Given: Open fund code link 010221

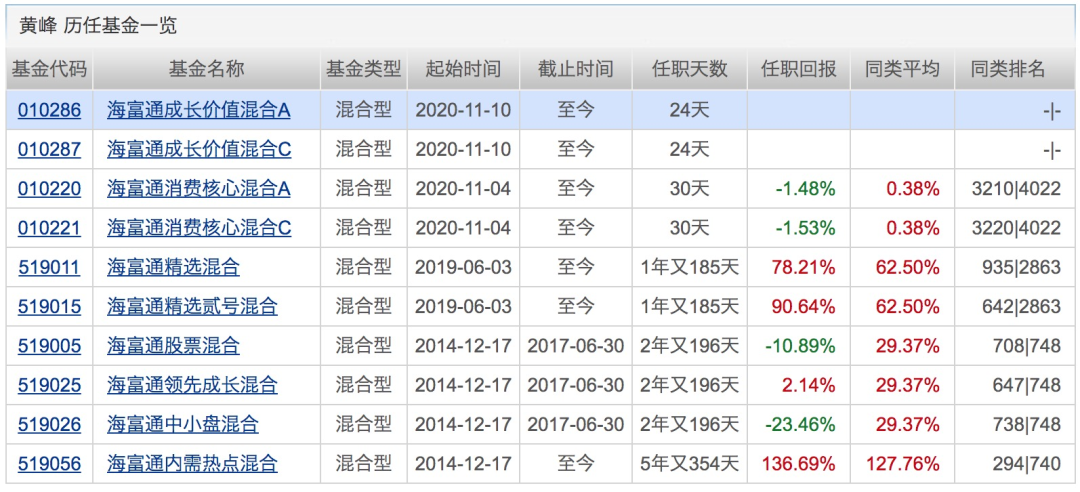Looking at the screenshot, I should click(49, 228).
